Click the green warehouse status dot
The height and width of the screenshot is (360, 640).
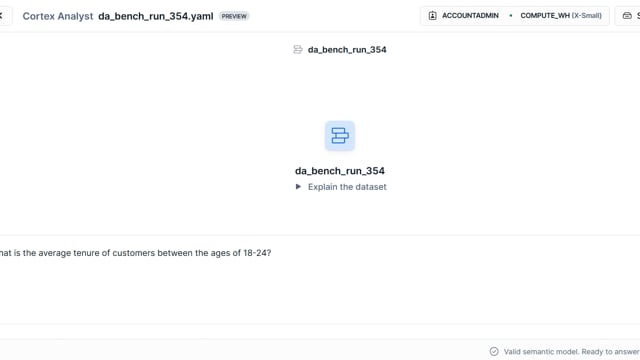(x=511, y=16)
